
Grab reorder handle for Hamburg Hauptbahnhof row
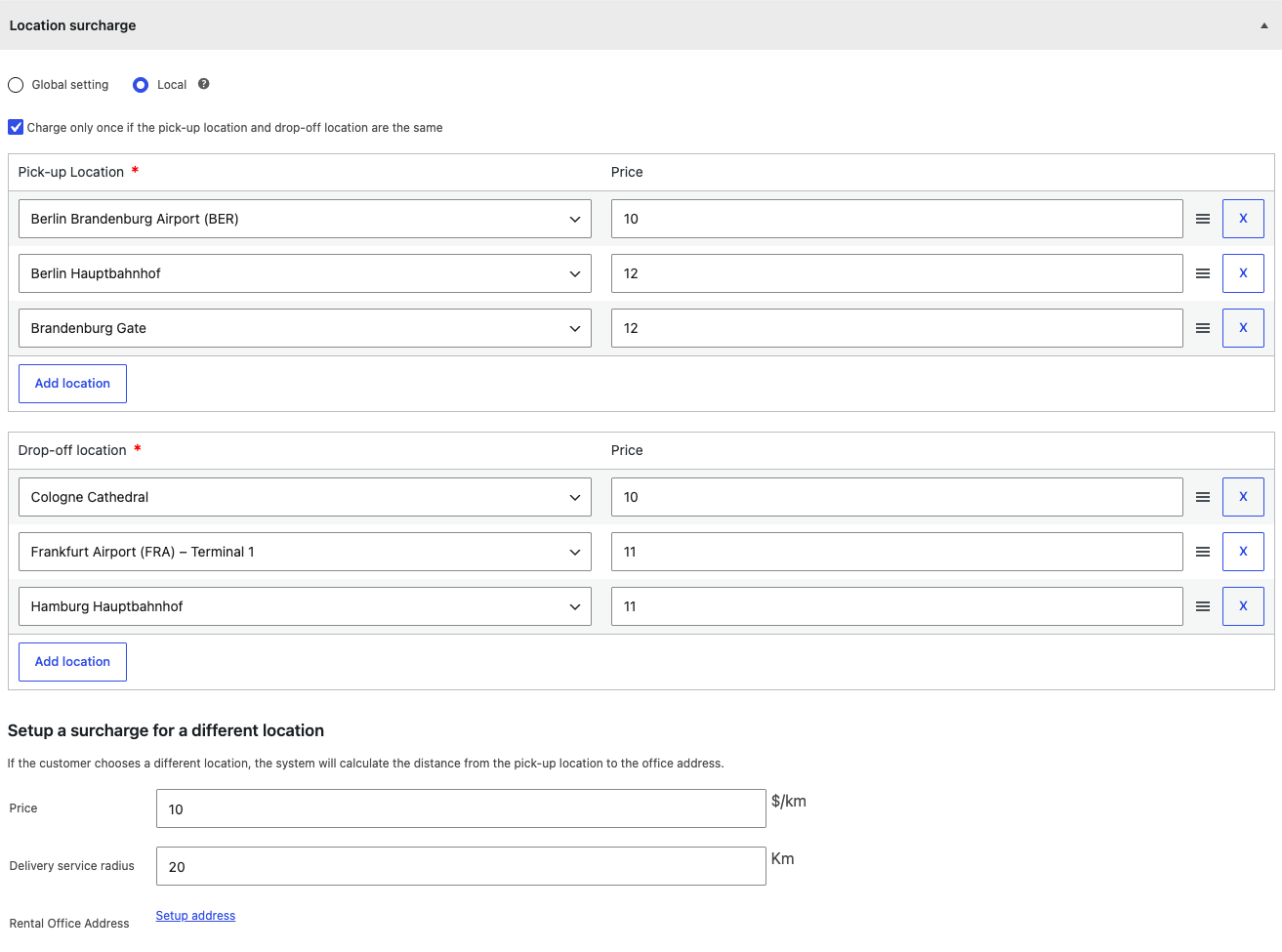click(x=1203, y=606)
